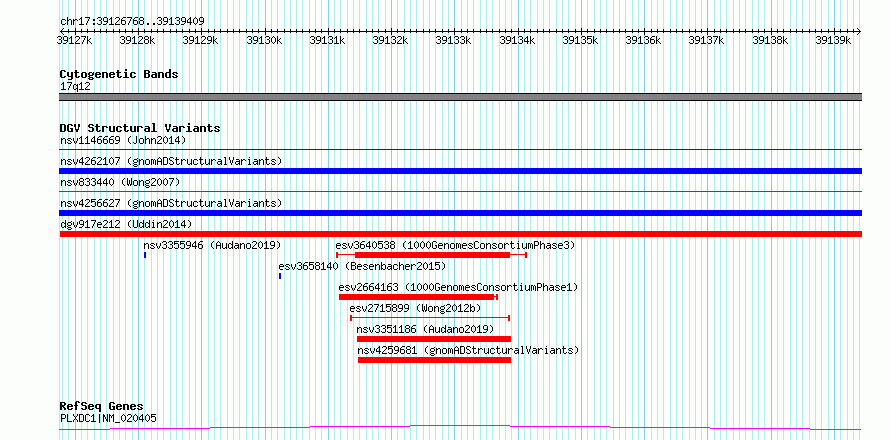
Task: Click the 39127k ruler tick label
Action: click(x=75, y=40)
